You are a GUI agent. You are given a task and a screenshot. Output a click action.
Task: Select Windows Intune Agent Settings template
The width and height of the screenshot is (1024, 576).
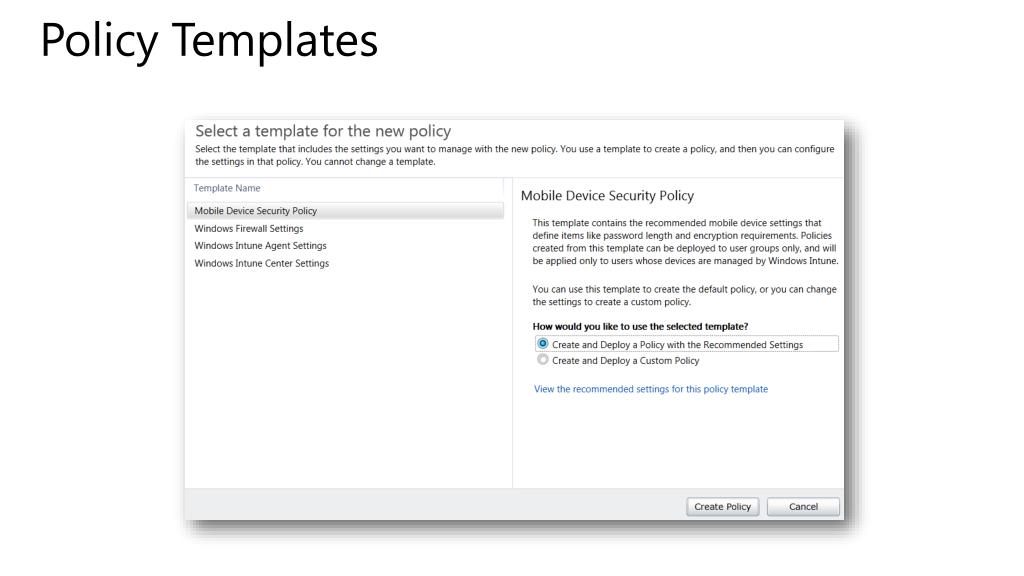point(260,246)
